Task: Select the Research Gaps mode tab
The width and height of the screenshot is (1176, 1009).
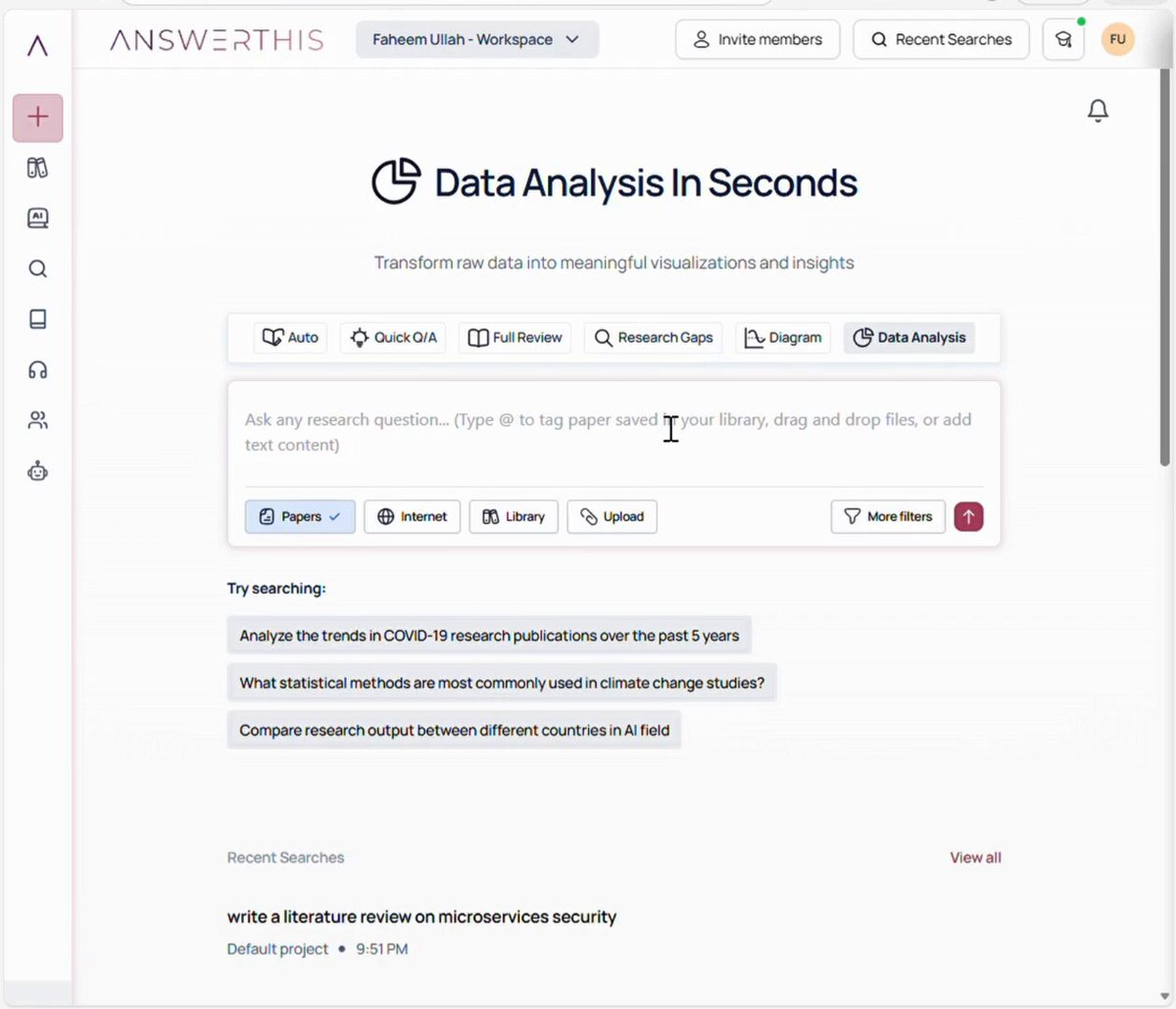Action: coord(654,337)
